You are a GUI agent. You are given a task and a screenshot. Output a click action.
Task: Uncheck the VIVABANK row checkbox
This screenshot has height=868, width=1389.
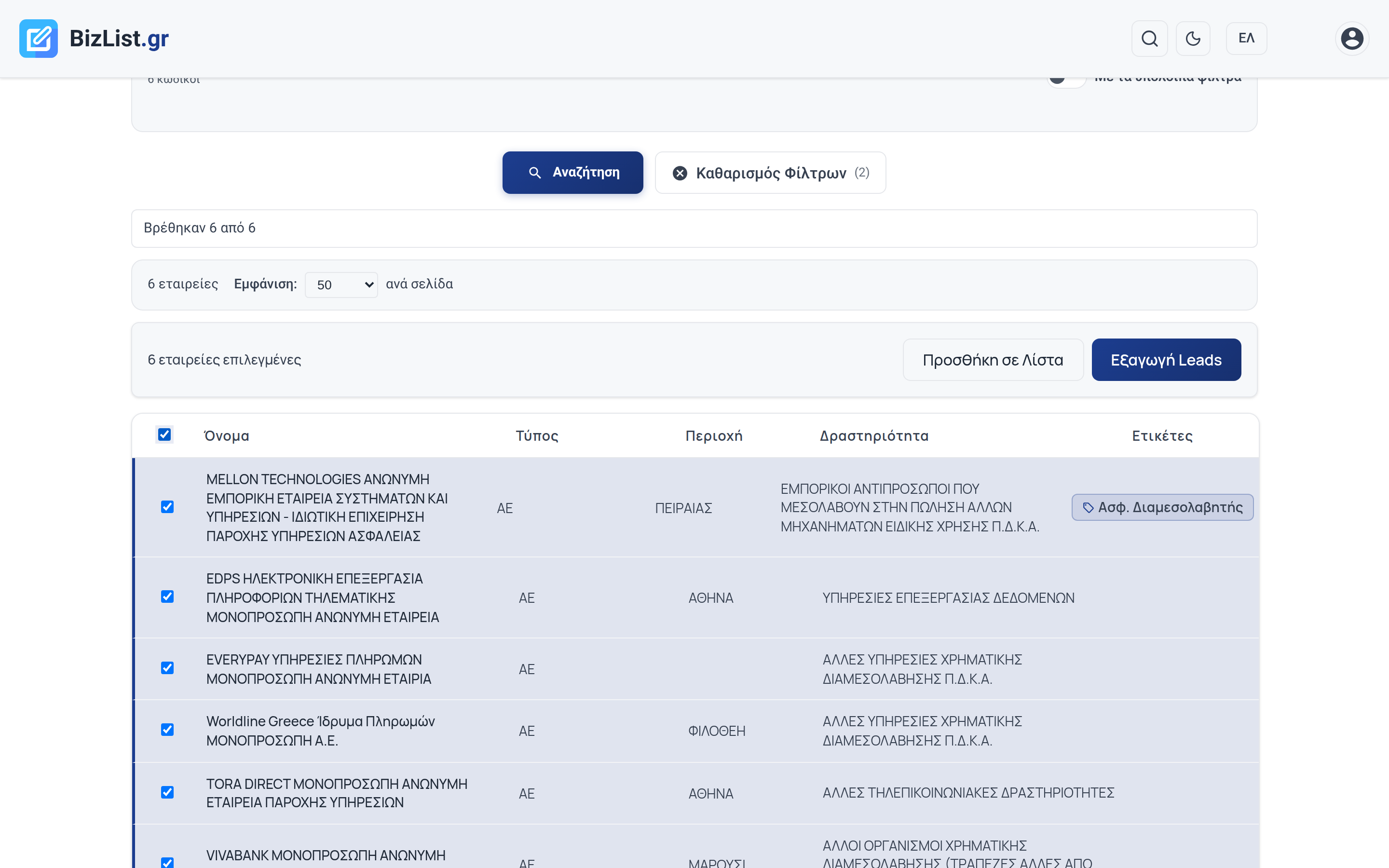pyautogui.click(x=168, y=862)
